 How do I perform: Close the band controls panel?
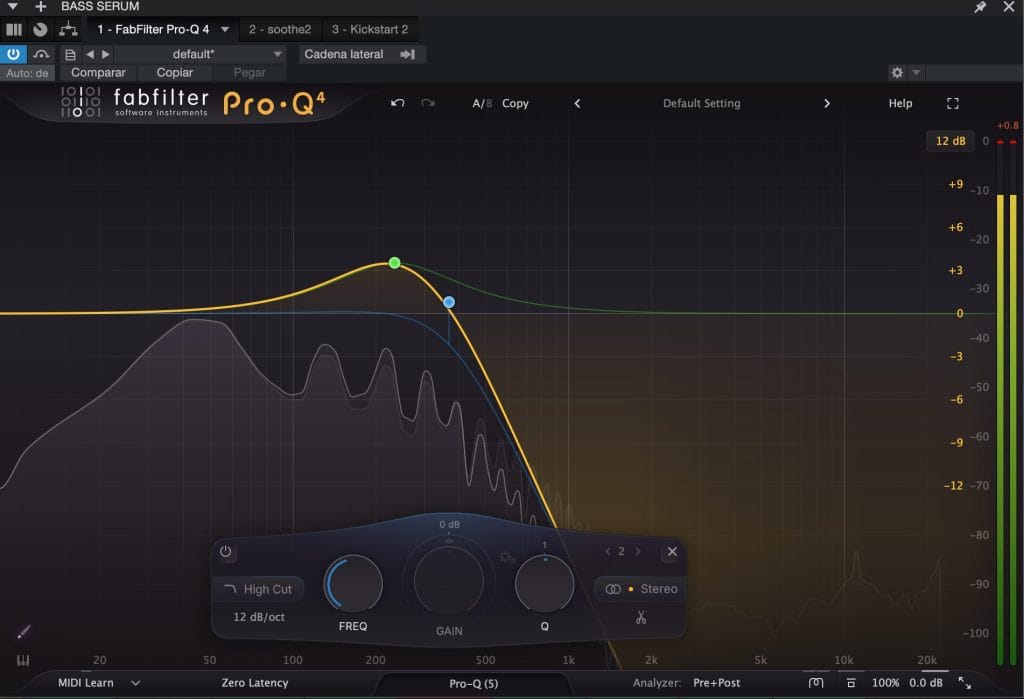pyautogui.click(x=672, y=551)
